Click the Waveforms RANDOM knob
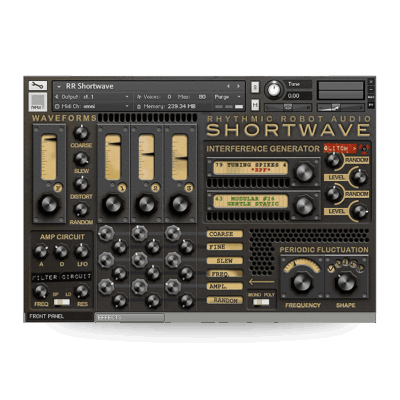 click(81, 210)
